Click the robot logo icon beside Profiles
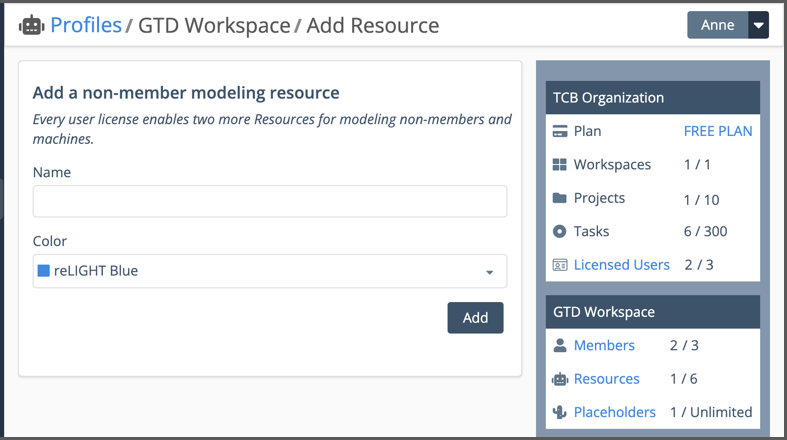This screenshot has height=440, width=787. click(x=31, y=26)
